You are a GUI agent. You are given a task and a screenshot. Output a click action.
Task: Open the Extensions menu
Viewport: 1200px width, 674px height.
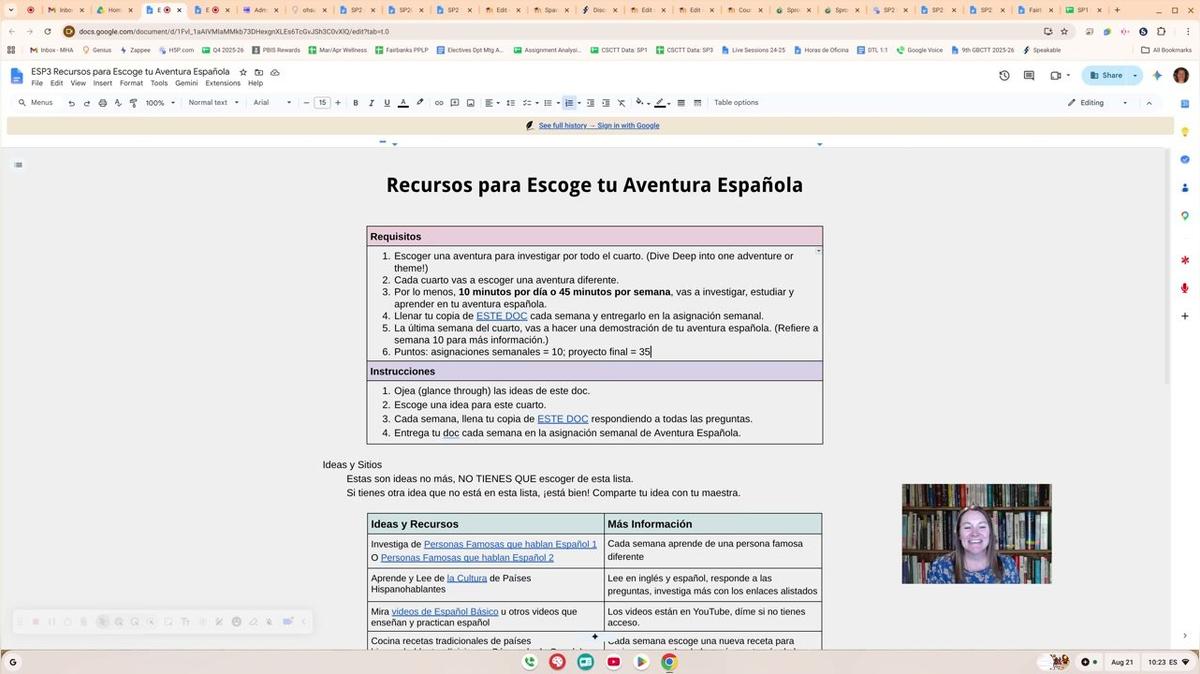click(223, 83)
